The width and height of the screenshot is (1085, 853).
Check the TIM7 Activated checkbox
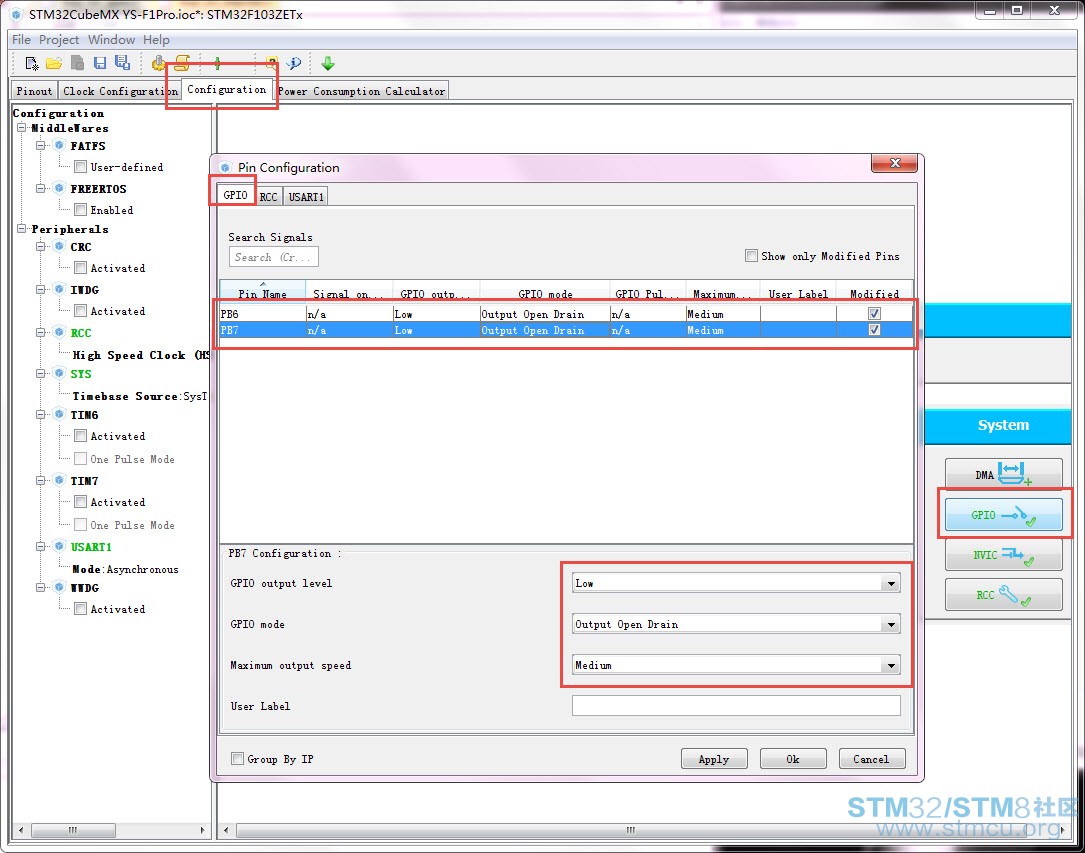(x=81, y=502)
